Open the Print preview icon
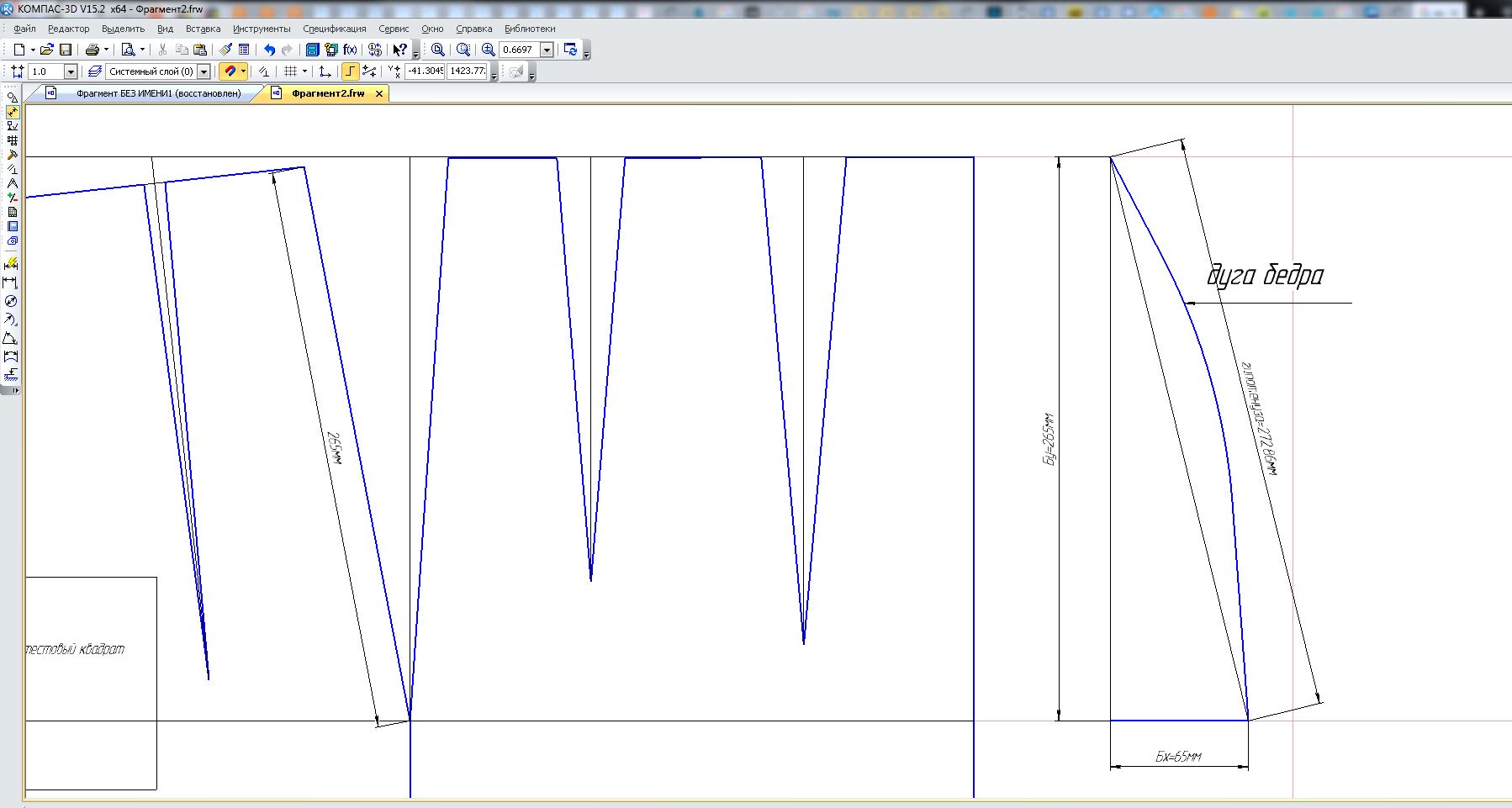 pos(128,50)
